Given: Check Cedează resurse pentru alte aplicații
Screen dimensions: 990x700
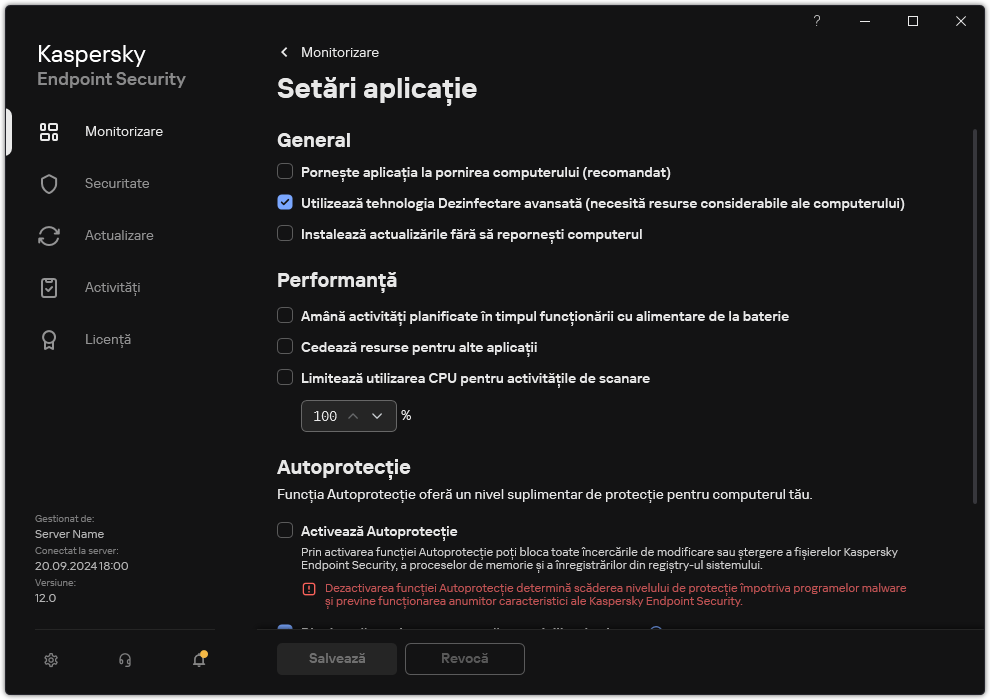Looking at the screenshot, I should click(x=284, y=346).
